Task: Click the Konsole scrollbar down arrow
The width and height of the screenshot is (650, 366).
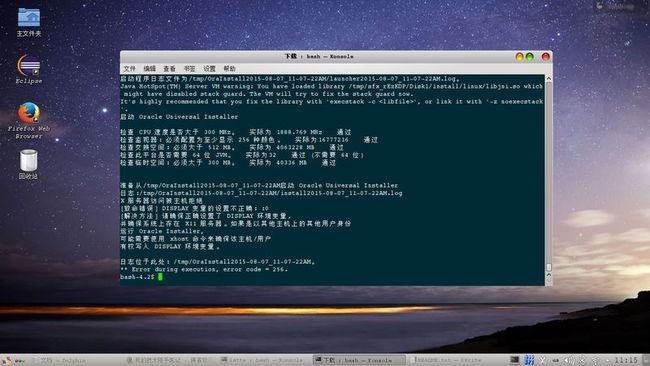Action: pos(548,280)
